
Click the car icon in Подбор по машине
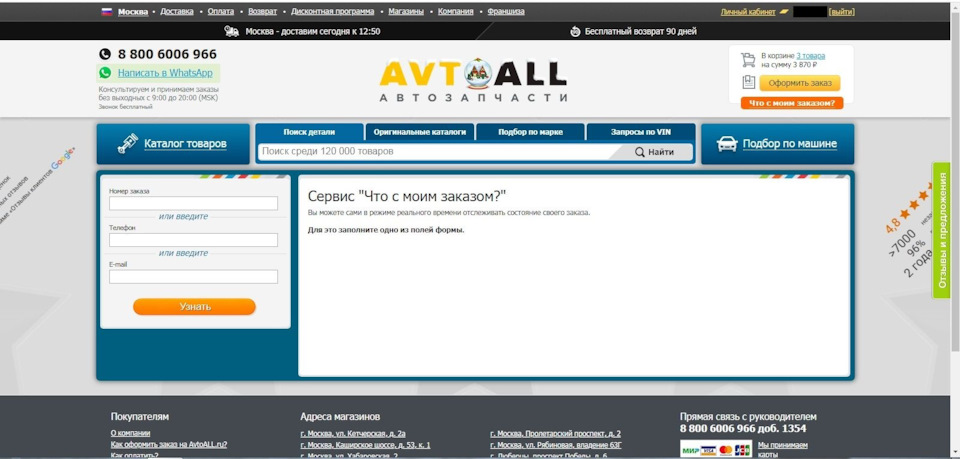[727, 144]
